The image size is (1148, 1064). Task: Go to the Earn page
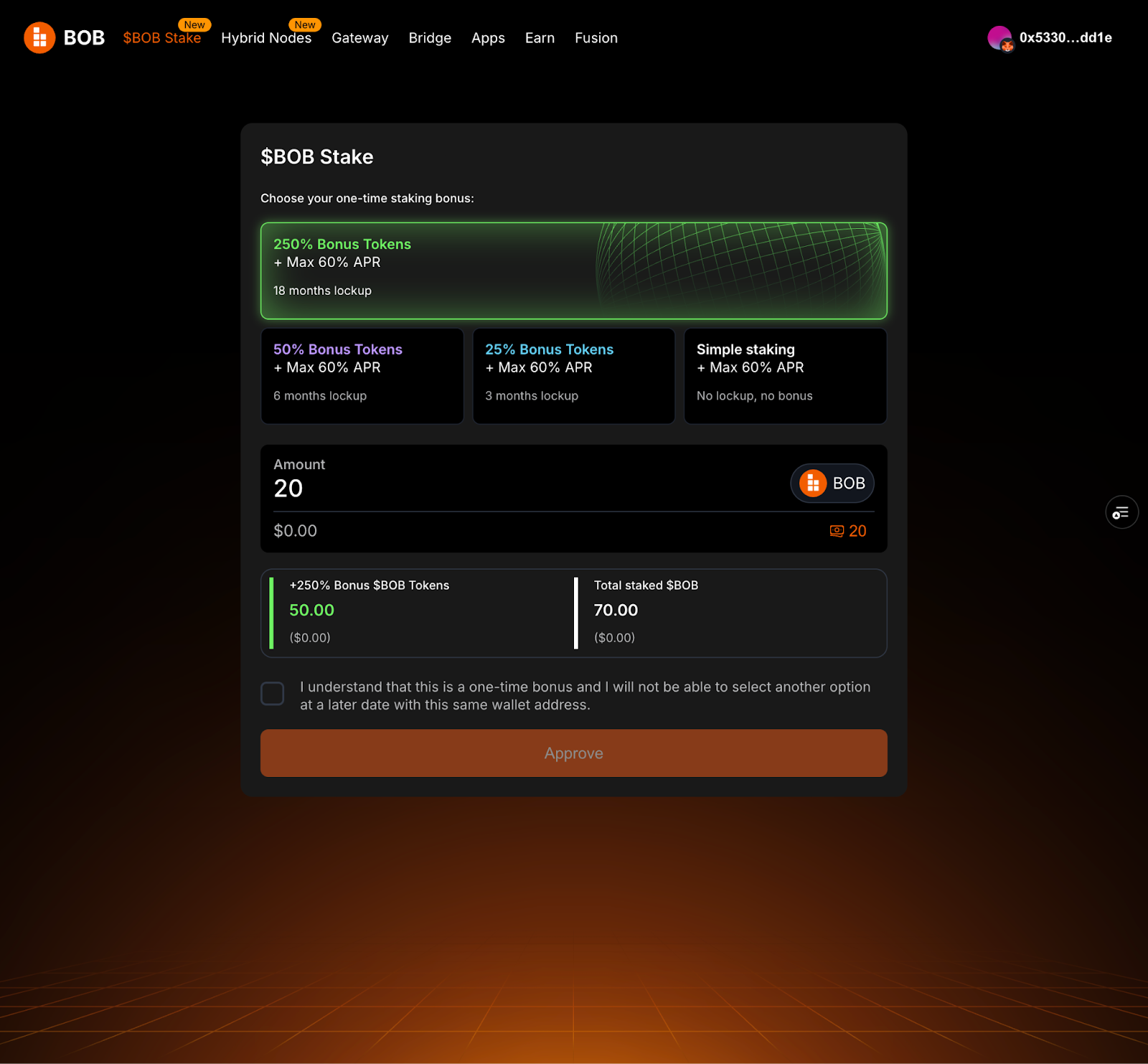[x=540, y=38]
